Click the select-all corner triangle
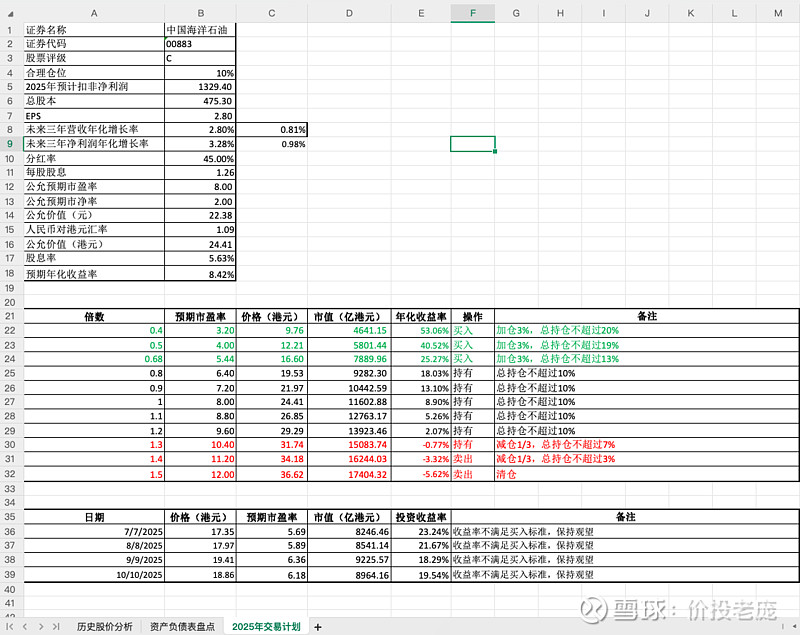The height and width of the screenshot is (635, 800). 11,14
